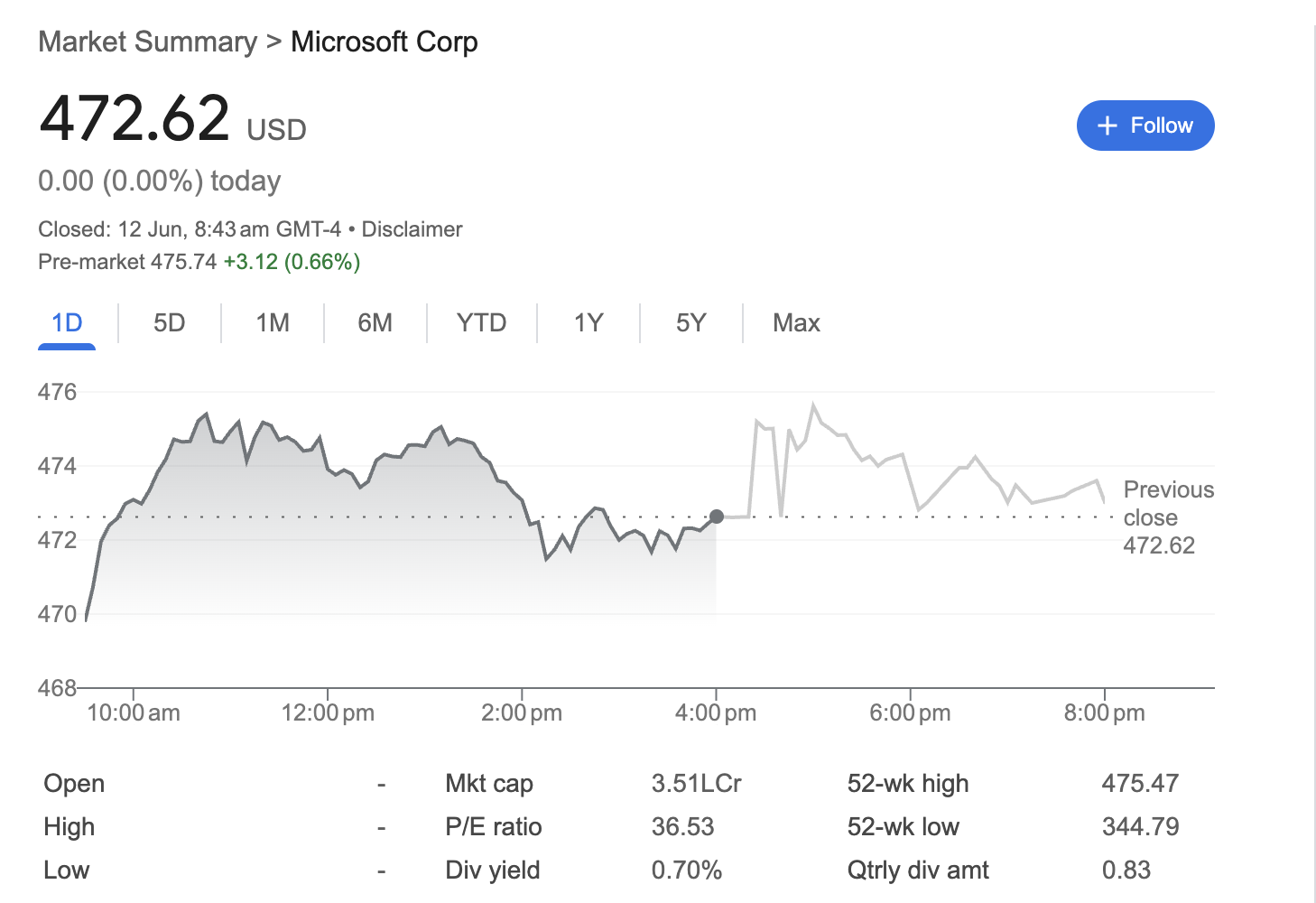
Task: Click the 52-wk low label
Action: coord(903,826)
